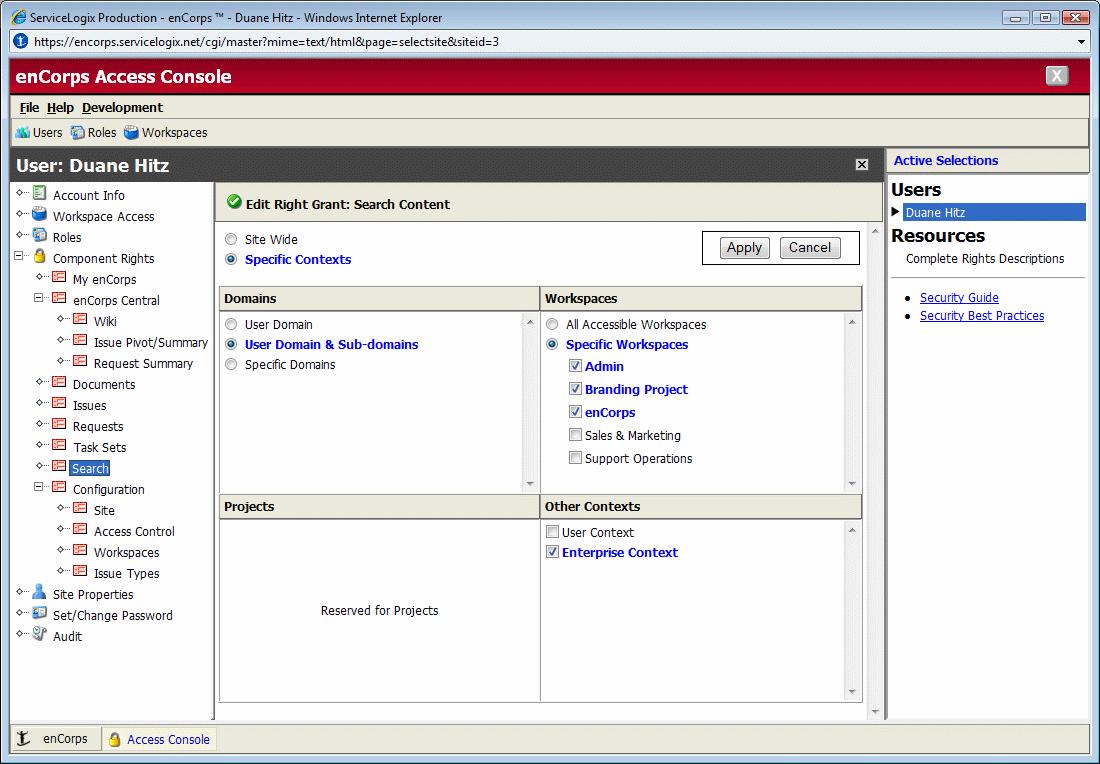Choose the User Domain radio button
The image size is (1100, 764).
231,324
